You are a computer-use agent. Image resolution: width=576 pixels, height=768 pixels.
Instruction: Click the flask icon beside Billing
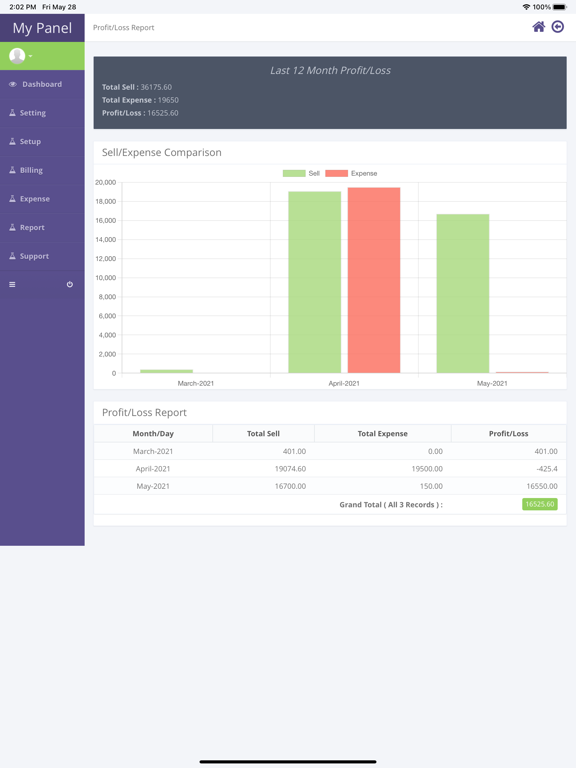pos(12,170)
